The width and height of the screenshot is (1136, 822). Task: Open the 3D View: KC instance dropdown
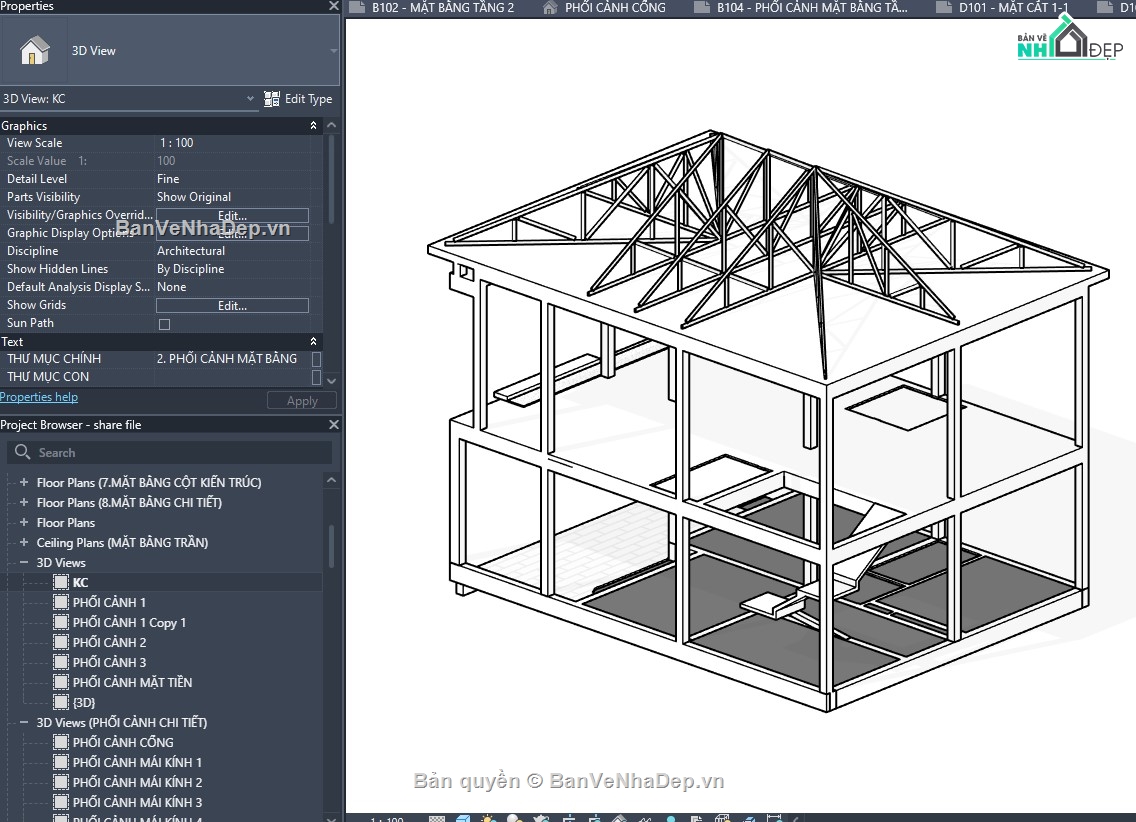pyautogui.click(x=250, y=98)
